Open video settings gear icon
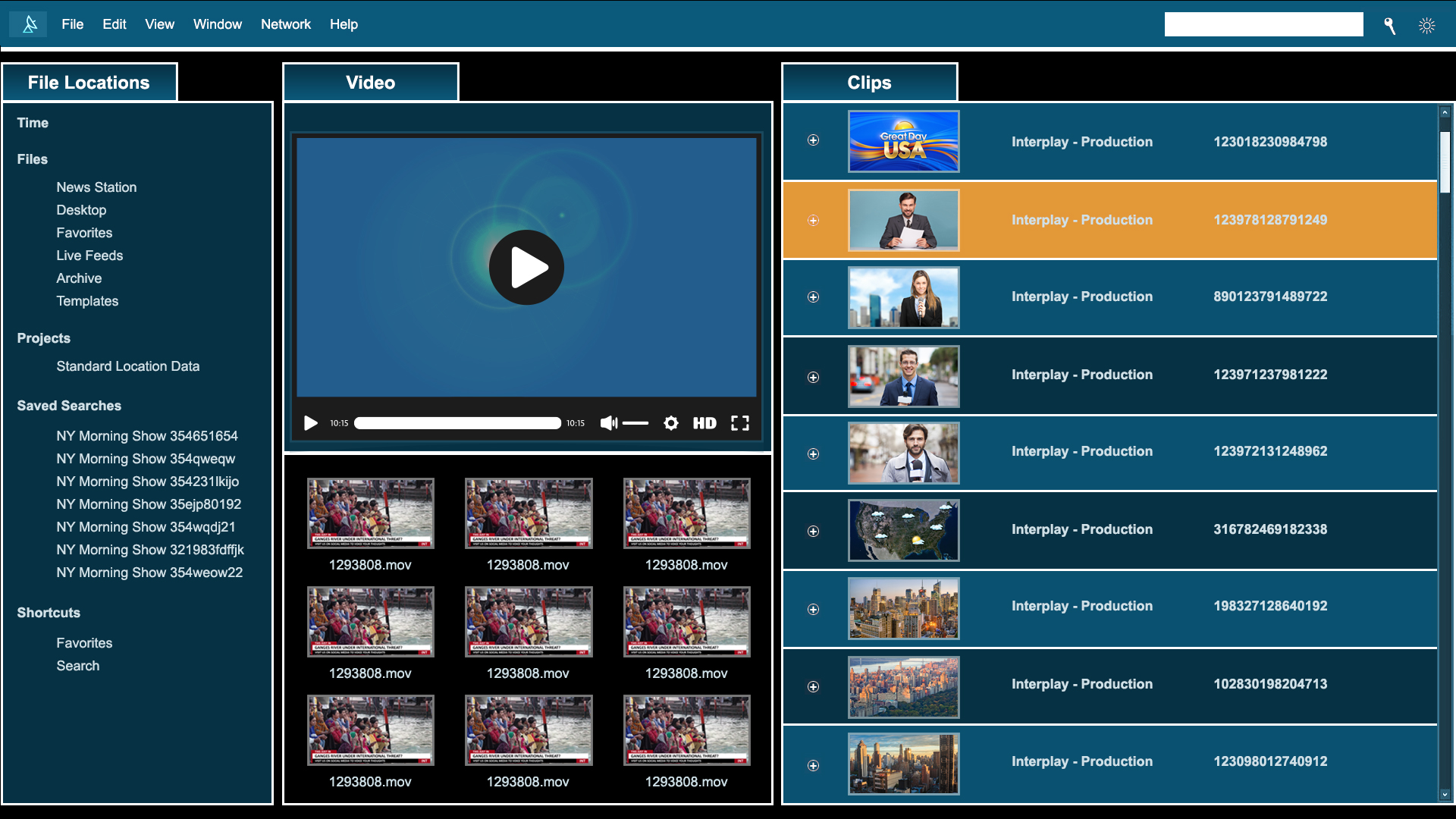 (671, 423)
